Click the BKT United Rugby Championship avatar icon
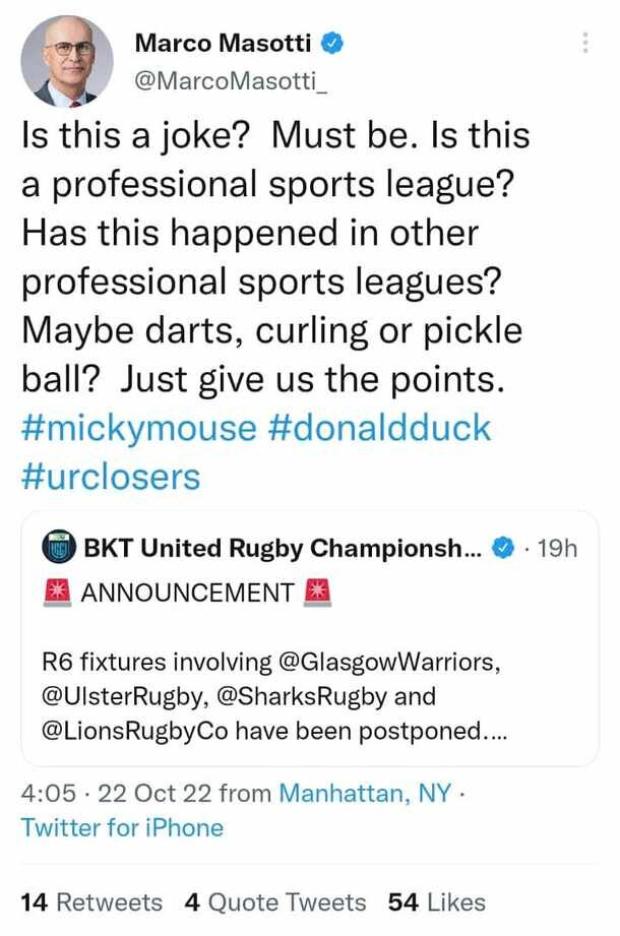Image resolution: width=620 pixels, height=936 pixels. (x=58, y=547)
